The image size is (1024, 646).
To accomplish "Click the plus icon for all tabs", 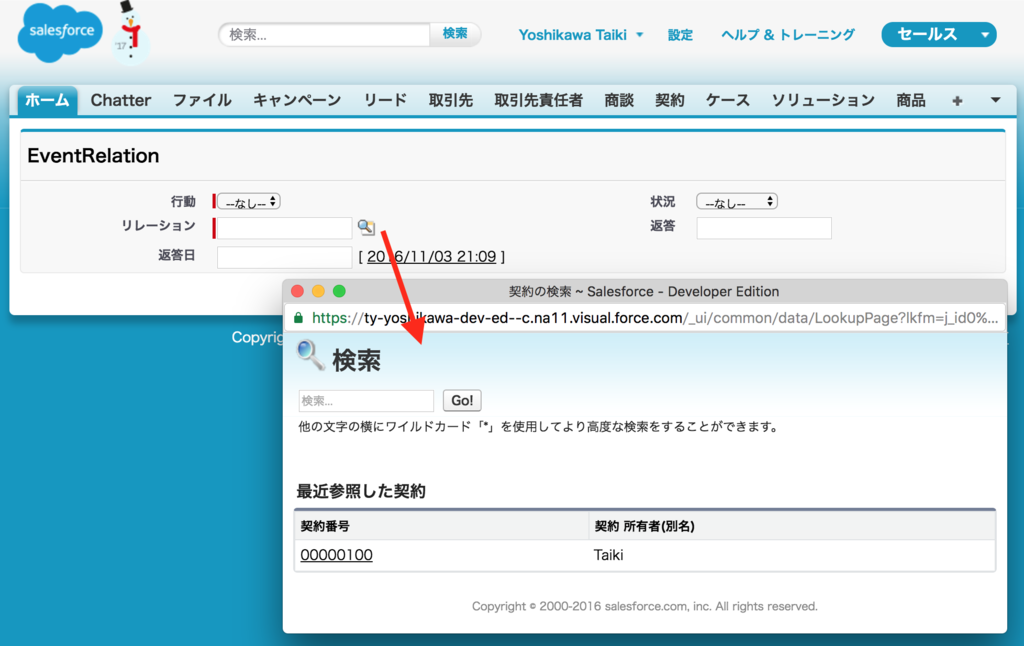I will click(957, 101).
